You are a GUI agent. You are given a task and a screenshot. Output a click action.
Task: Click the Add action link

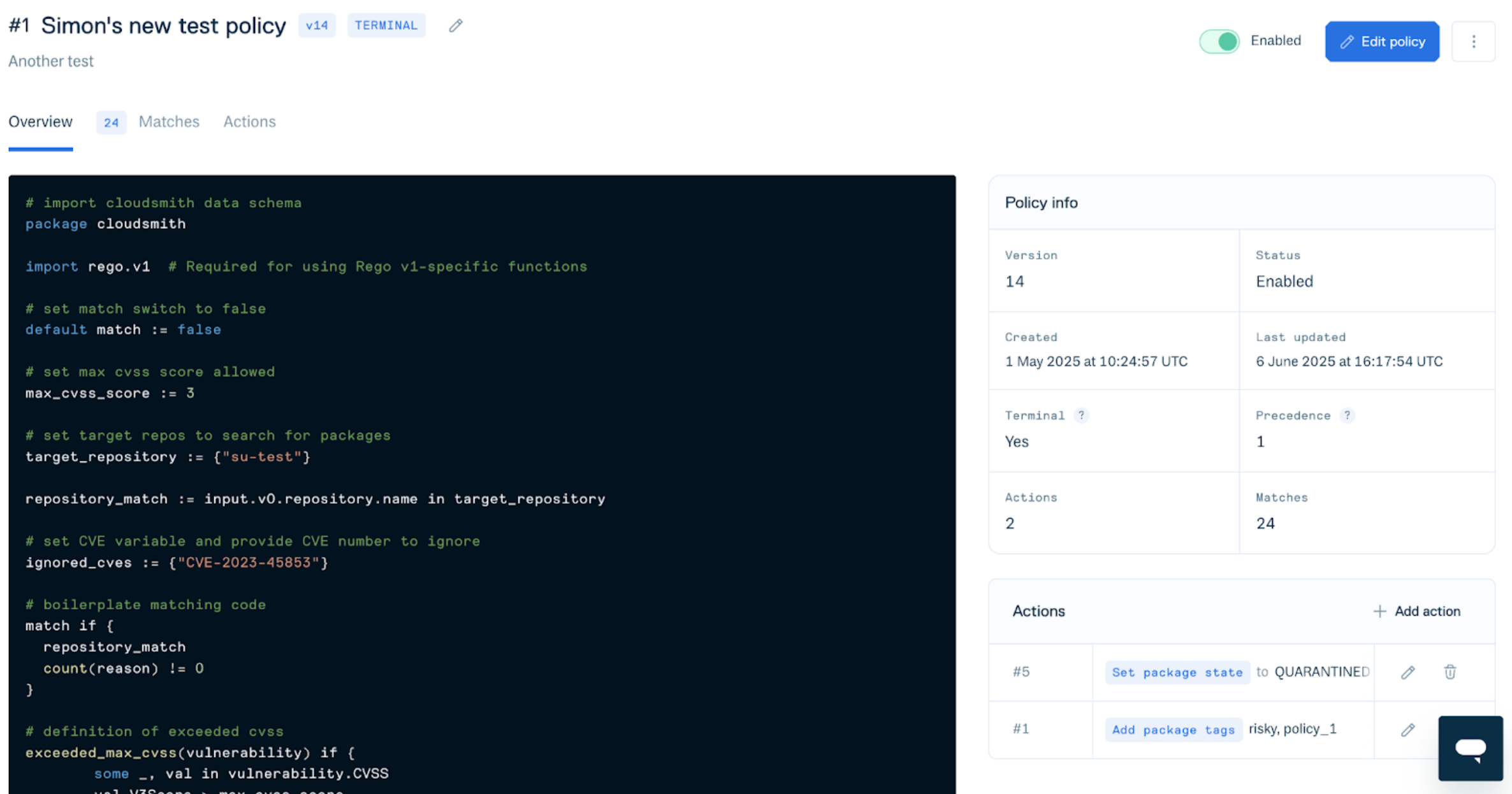1427,611
